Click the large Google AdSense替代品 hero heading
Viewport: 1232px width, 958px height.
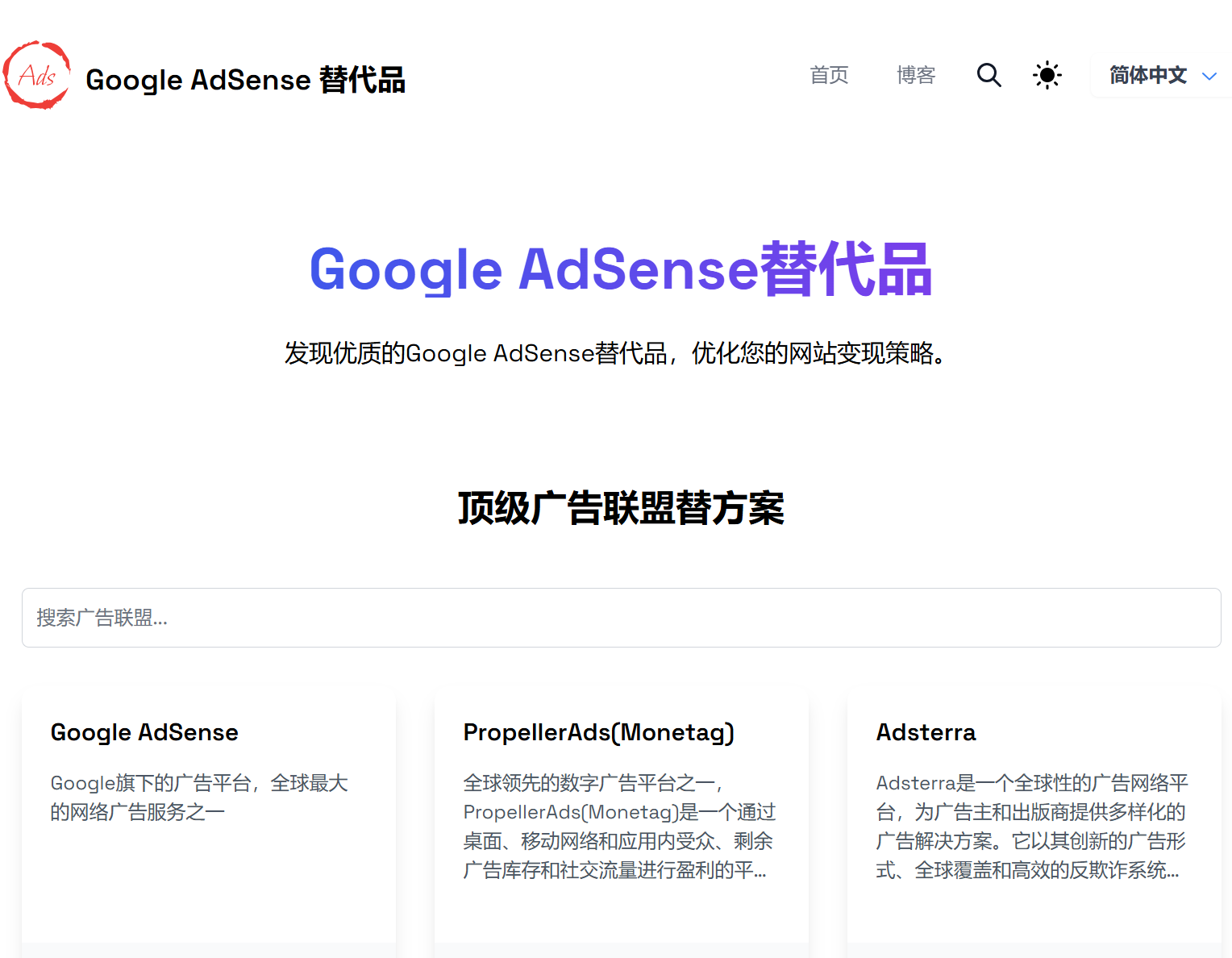(x=621, y=269)
